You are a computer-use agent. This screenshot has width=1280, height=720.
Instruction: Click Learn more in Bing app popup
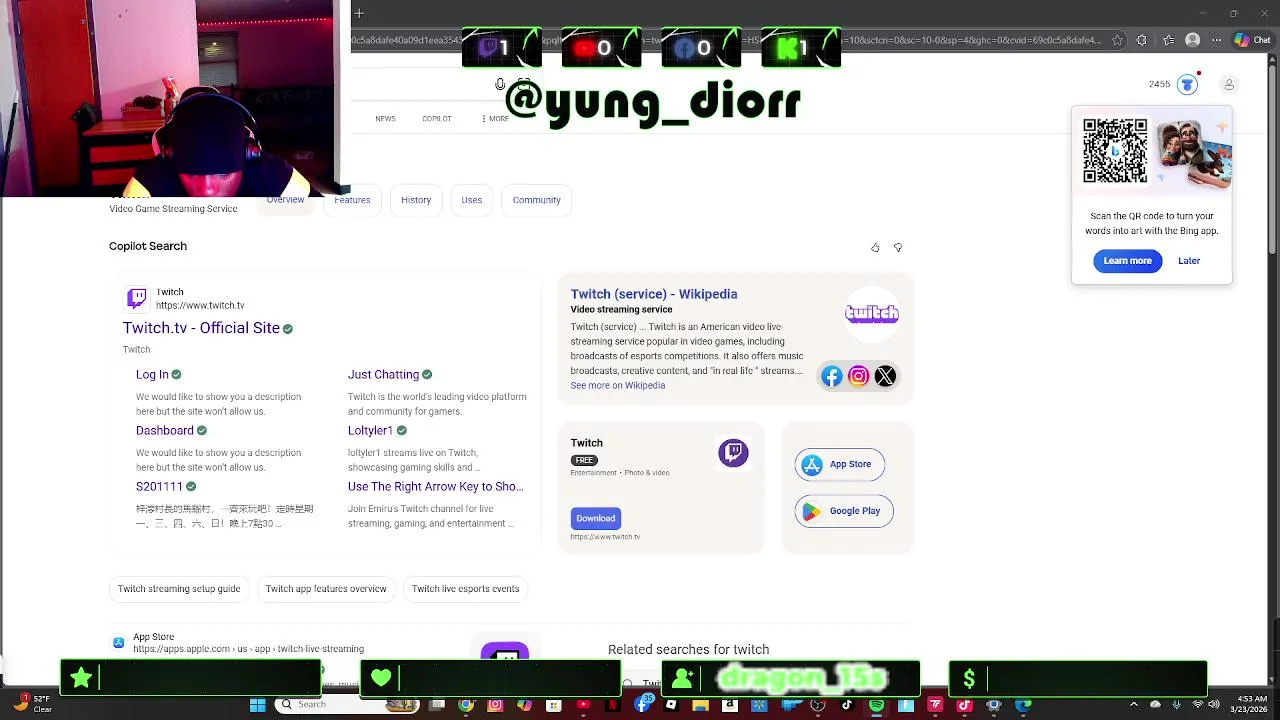coord(1127,261)
